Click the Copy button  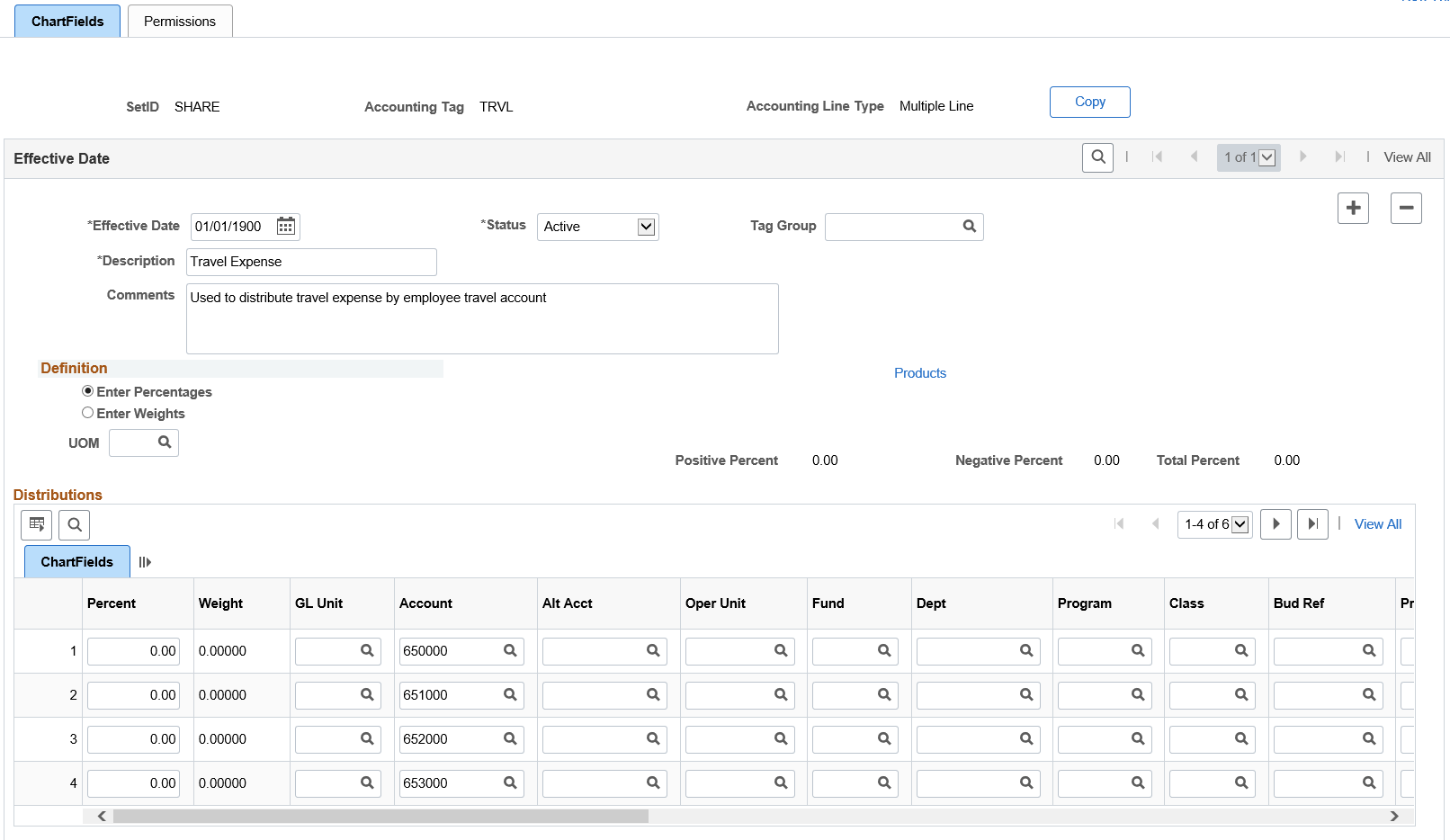tap(1089, 102)
